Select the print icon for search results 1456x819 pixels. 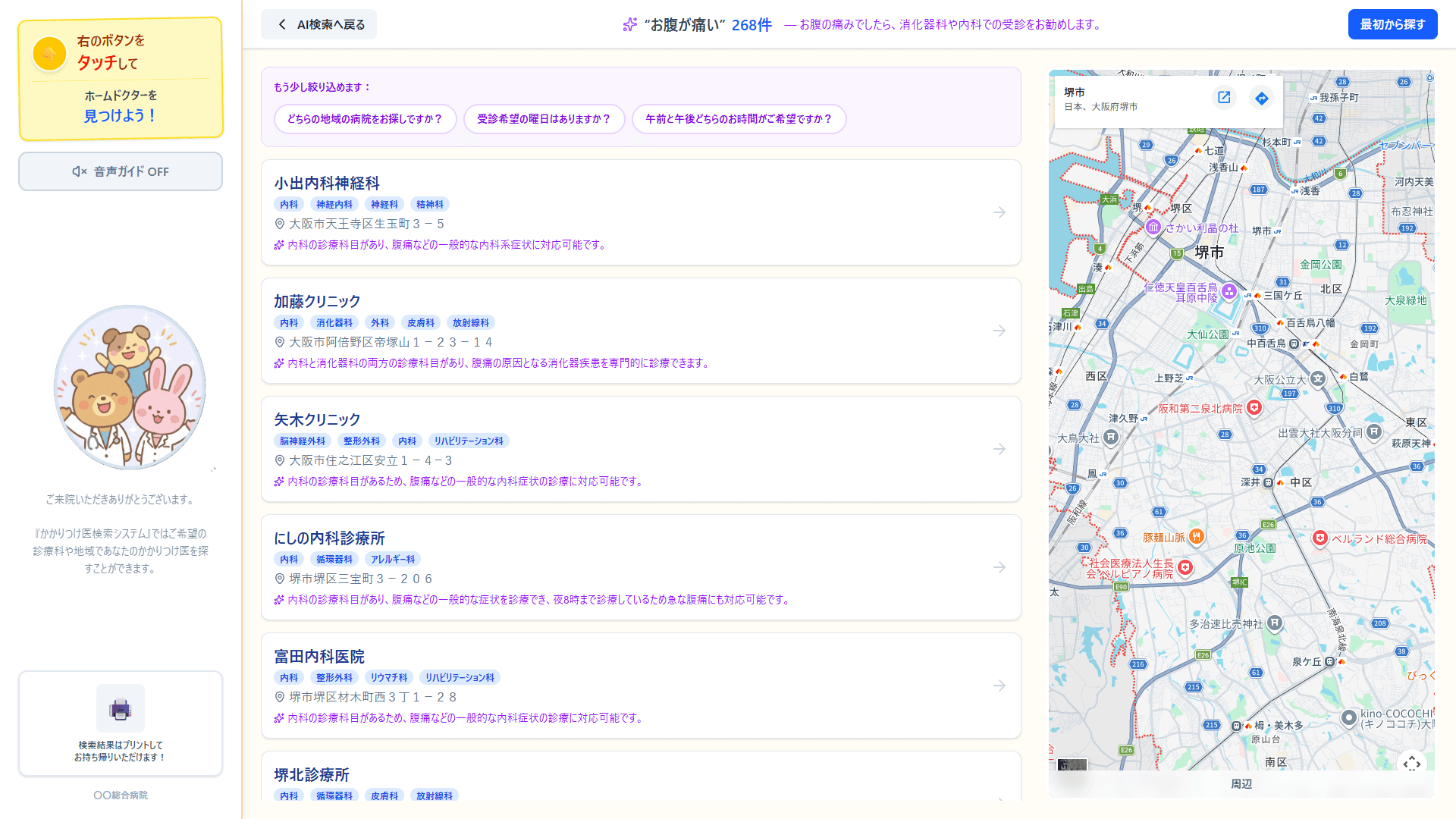coord(120,708)
